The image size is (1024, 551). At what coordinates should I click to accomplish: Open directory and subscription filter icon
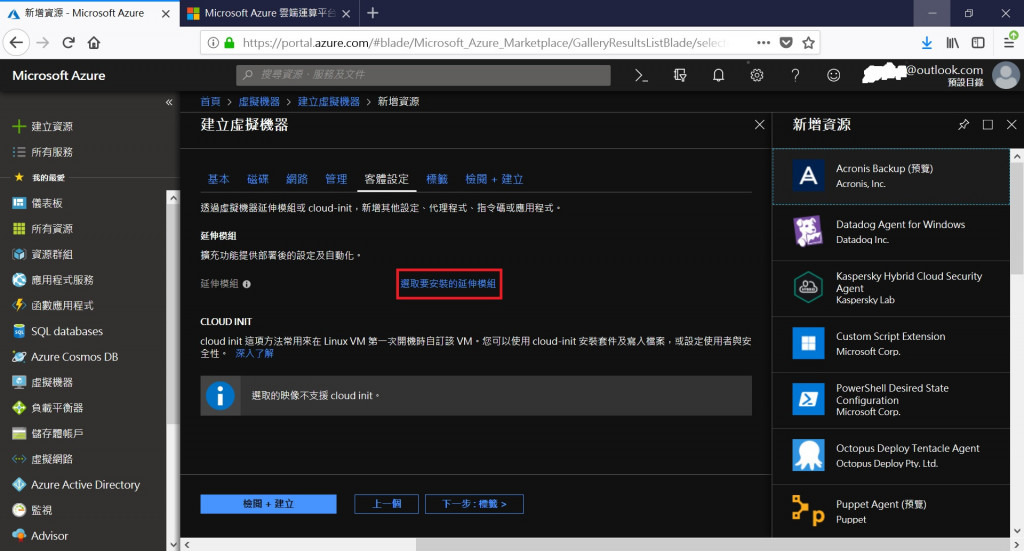pyautogui.click(x=680, y=75)
